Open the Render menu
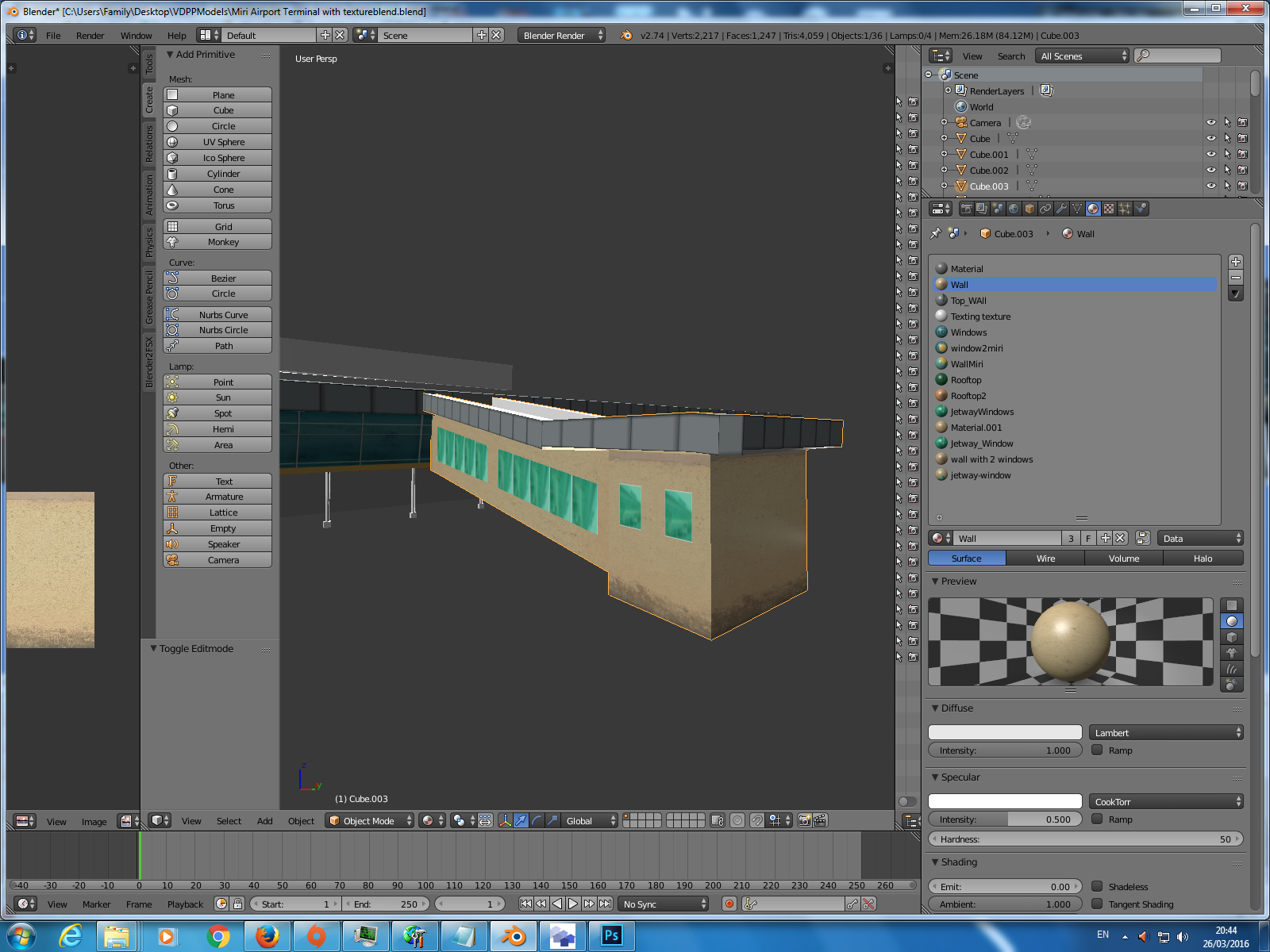The image size is (1270, 952). [x=90, y=36]
